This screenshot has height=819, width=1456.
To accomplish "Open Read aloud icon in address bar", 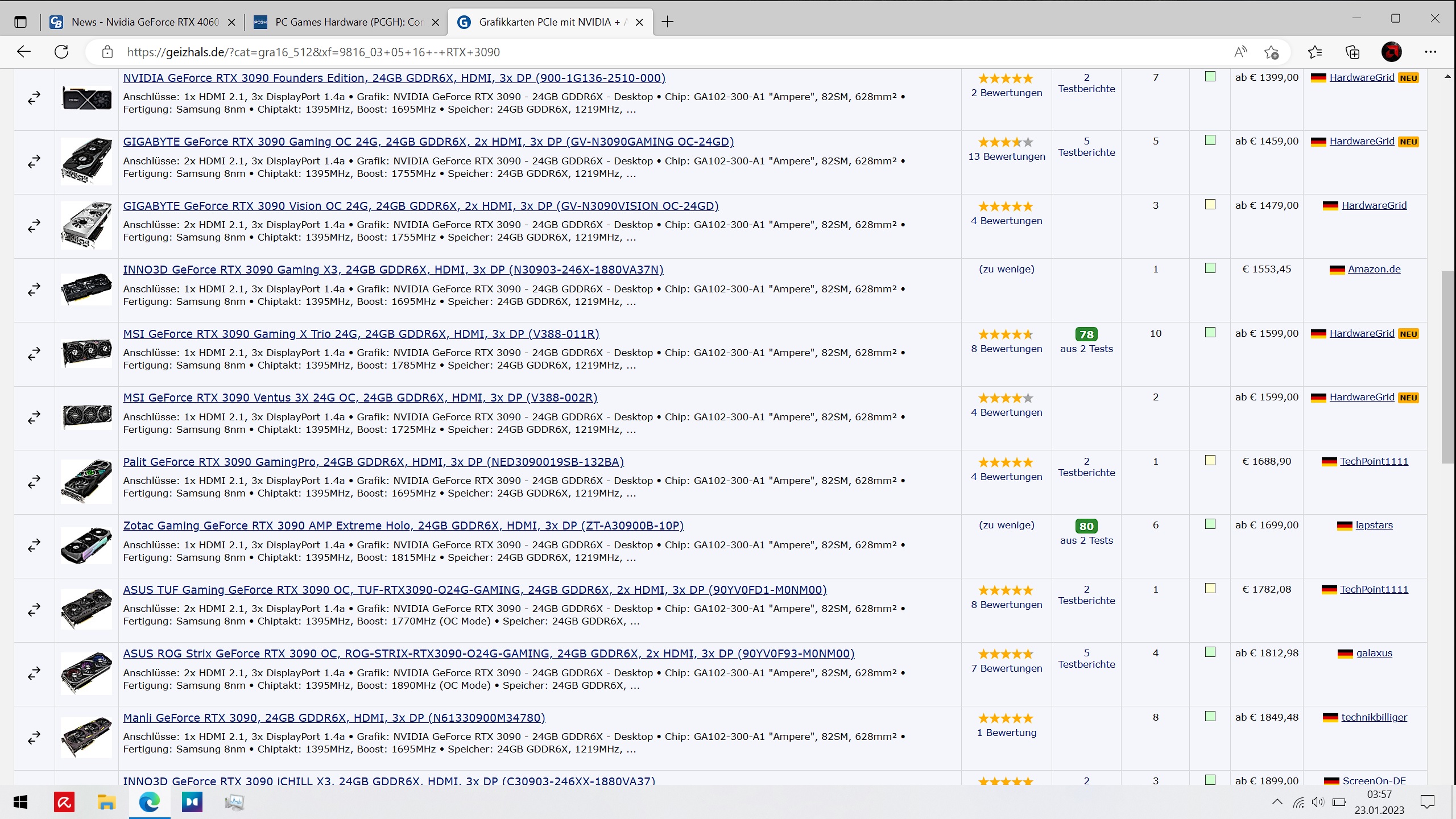I will 1240,52.
